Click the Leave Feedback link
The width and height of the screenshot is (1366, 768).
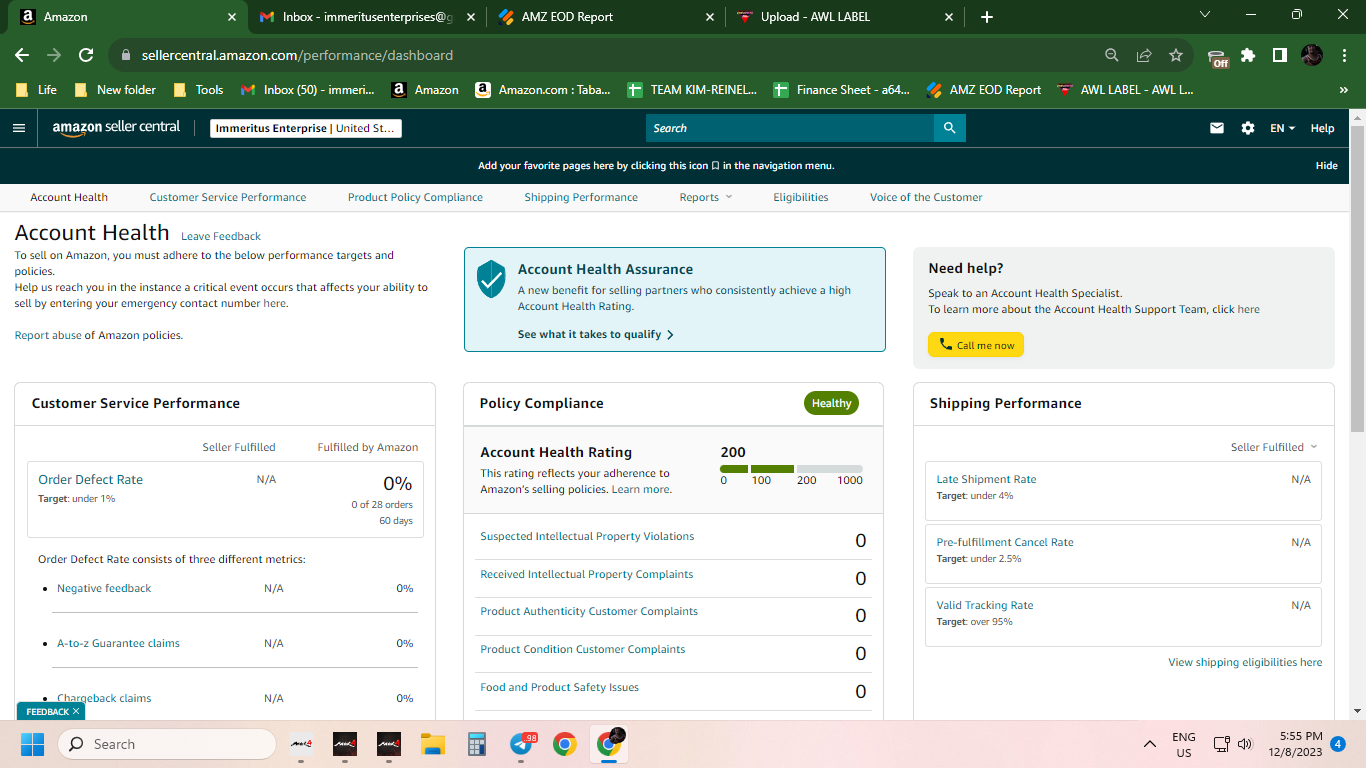(x=221, y=236)
